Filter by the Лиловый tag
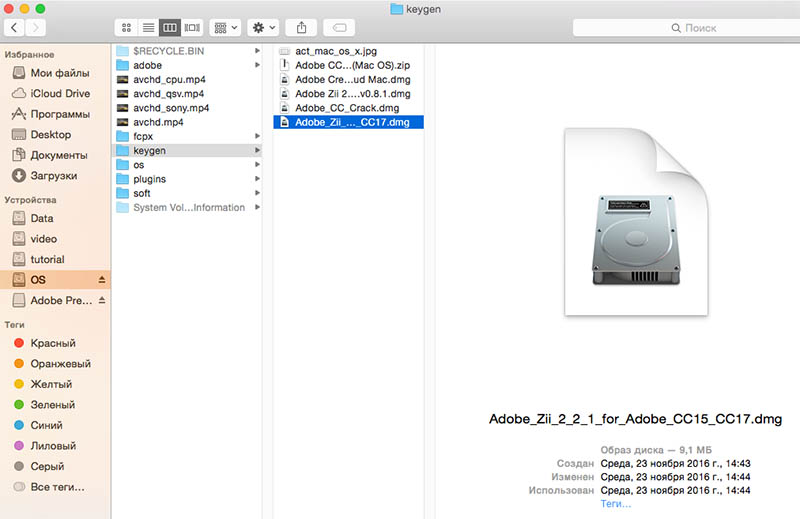 [55, 446]
